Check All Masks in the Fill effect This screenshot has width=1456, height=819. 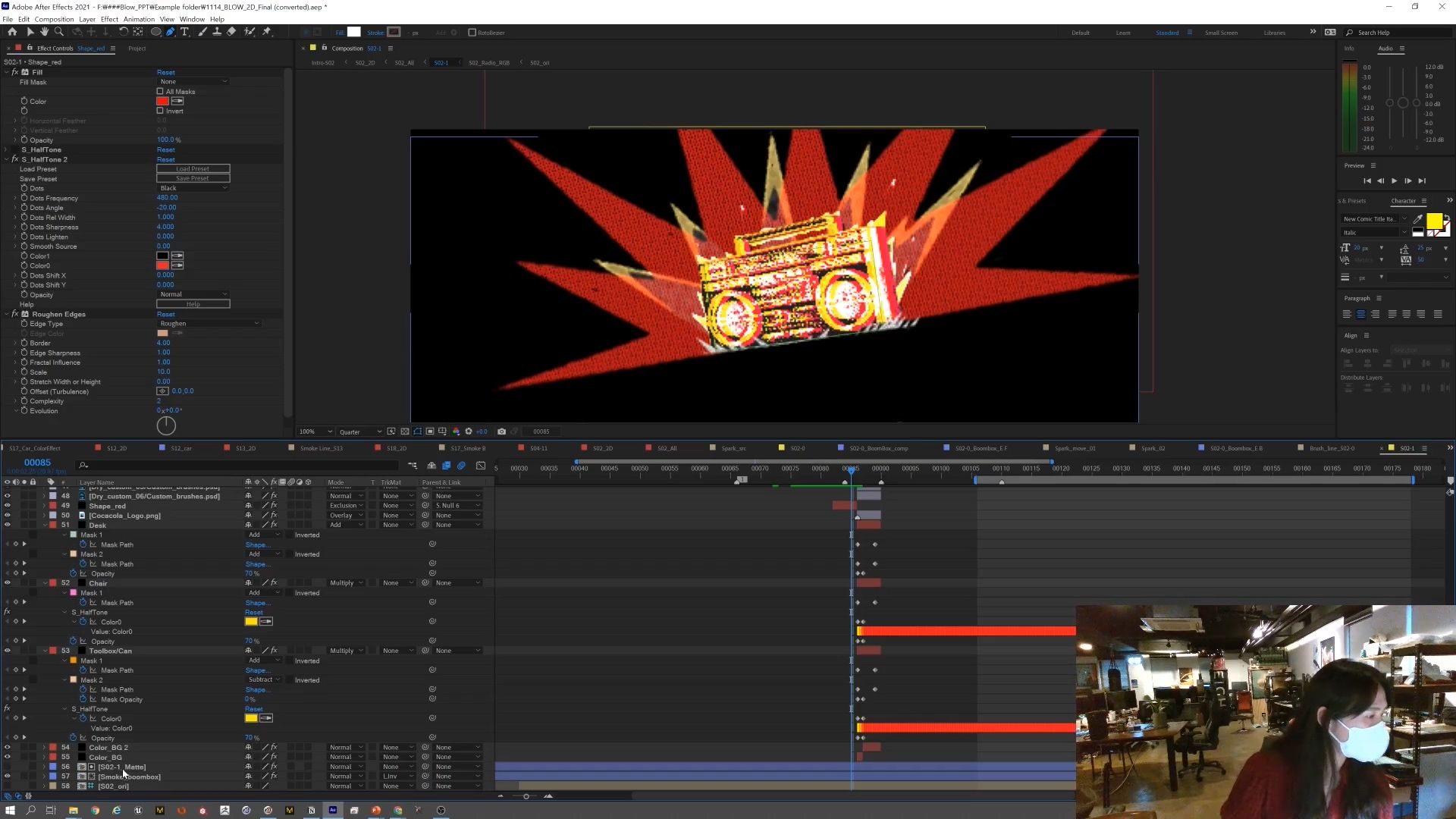160,91
